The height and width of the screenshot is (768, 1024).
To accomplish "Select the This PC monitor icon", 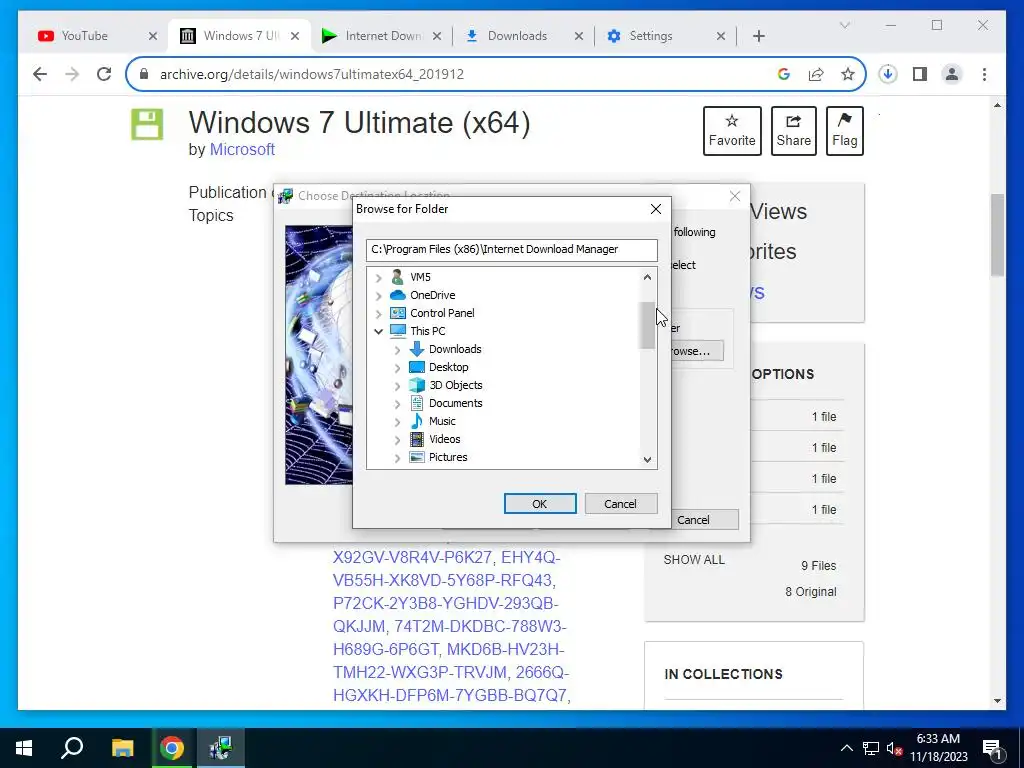I will (x=398, y=331).
